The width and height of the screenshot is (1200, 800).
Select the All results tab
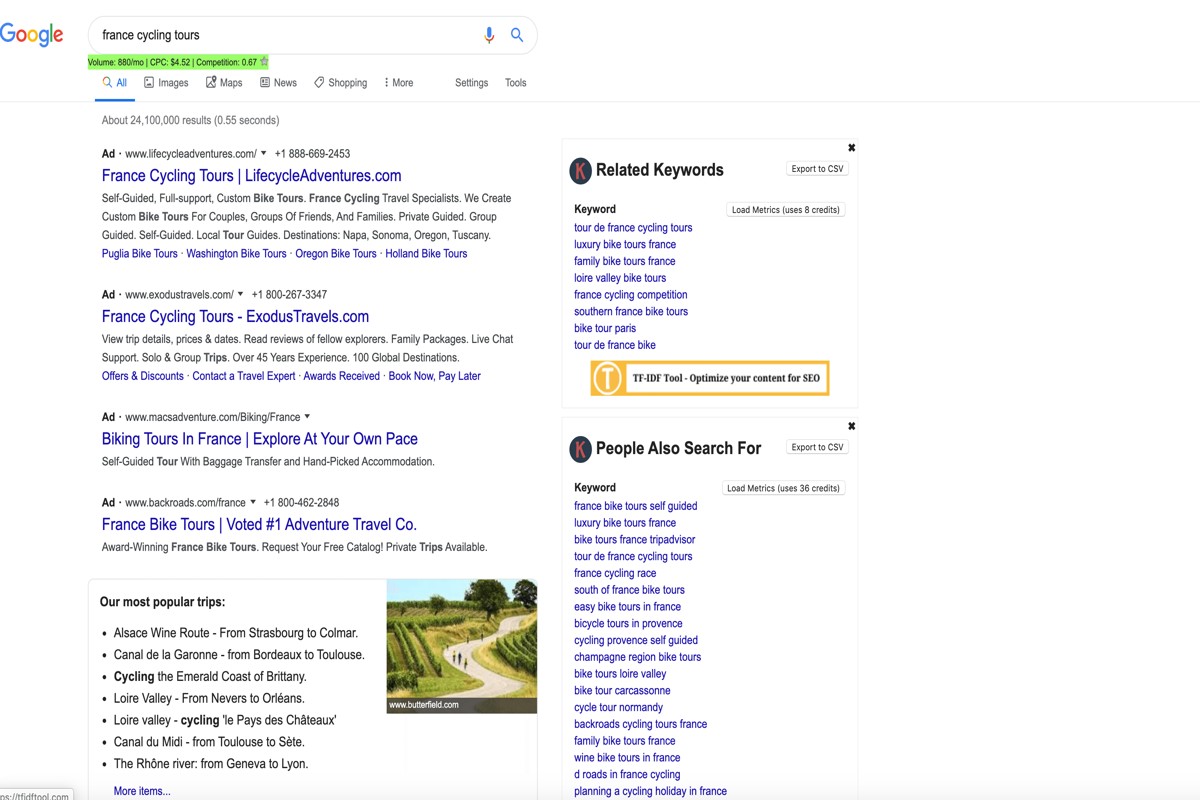click(x=115, y=83)
